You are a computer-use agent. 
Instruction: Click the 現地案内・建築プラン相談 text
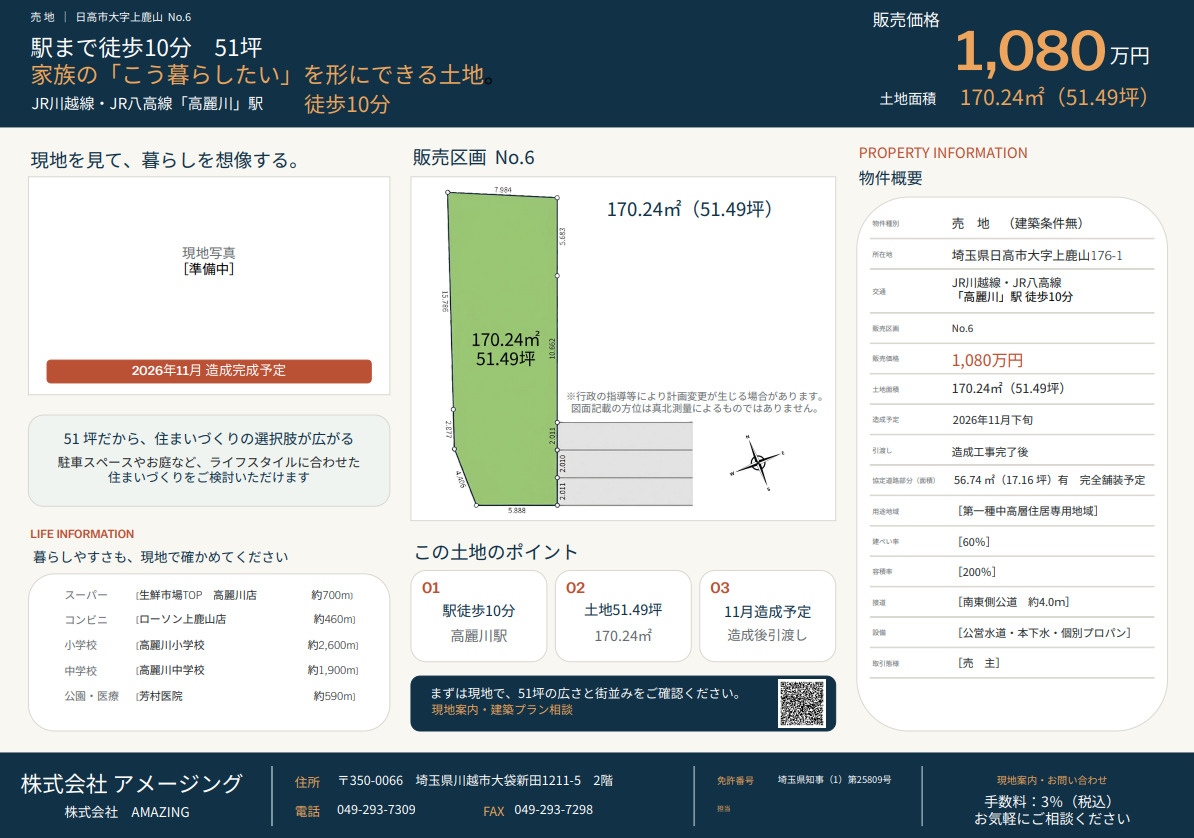click(502, 710)
